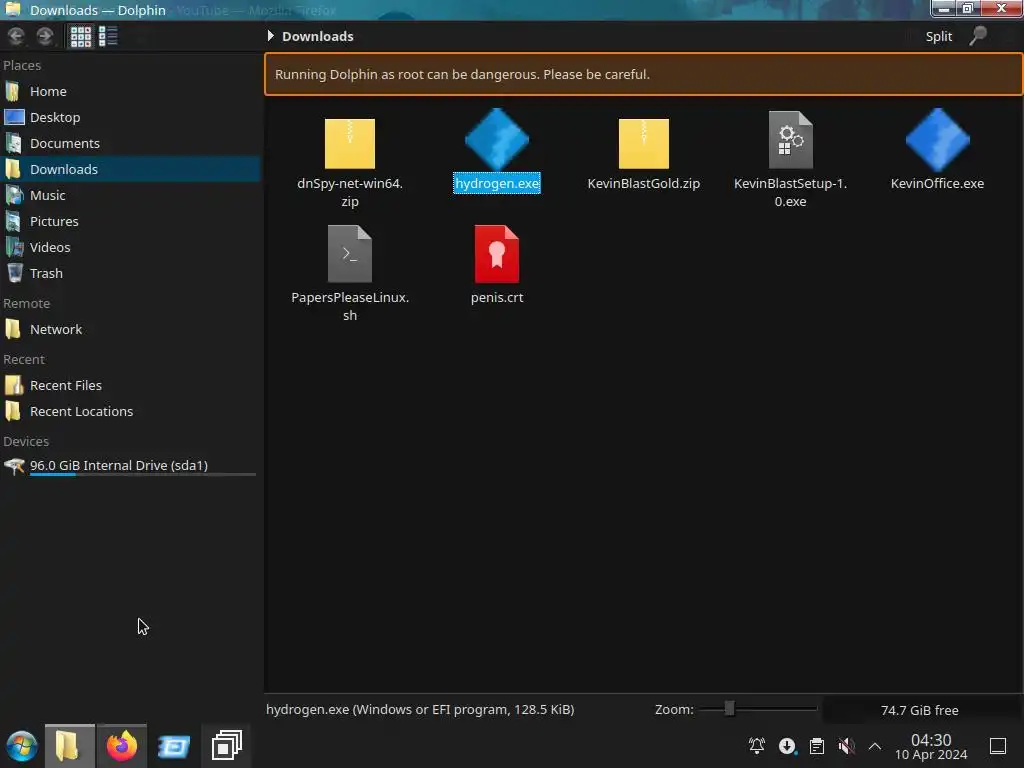Viewport: 1024px width, 768px height.
Task: Minimize the Dolphin window
Action: pos(944,8)
